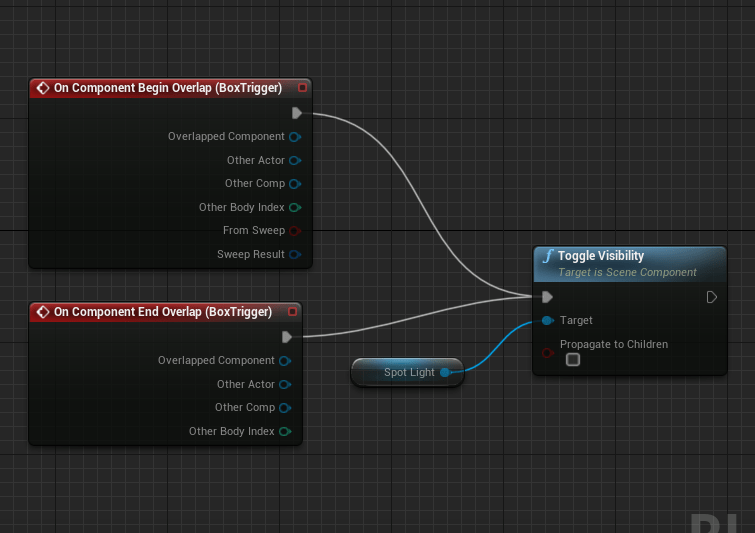This screenshot has width=755, height=533.
Task: Select the Spot Light variable node
Action: point(405,372)
